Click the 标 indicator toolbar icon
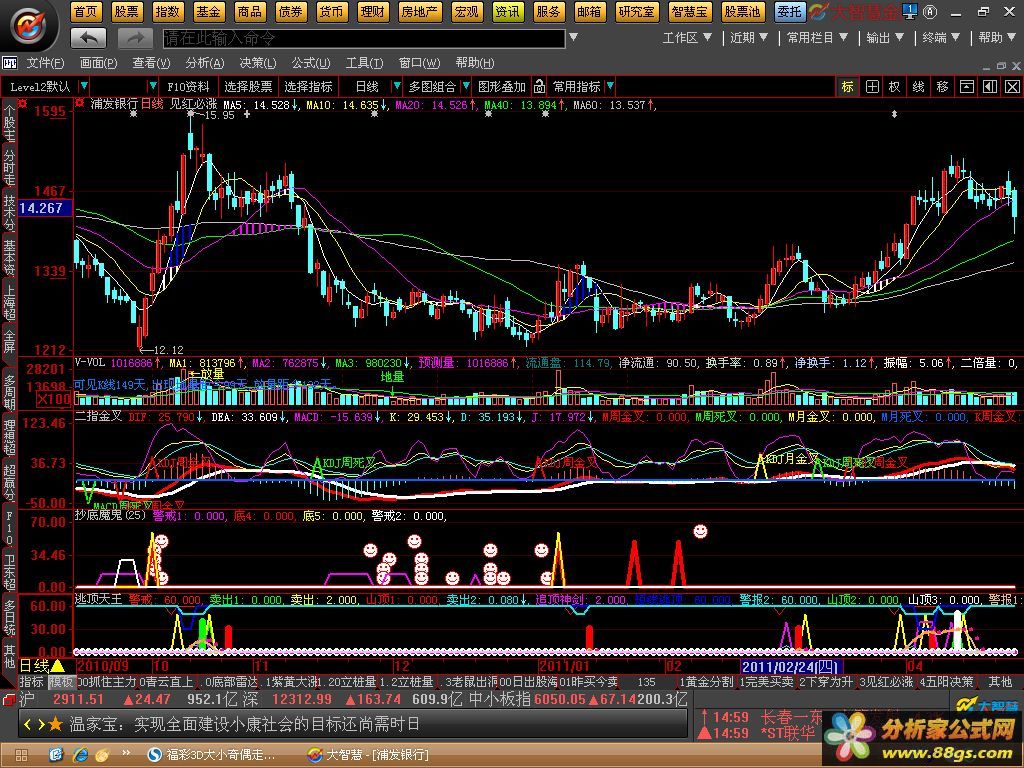The image size is (1024, 768). (848, 86)
